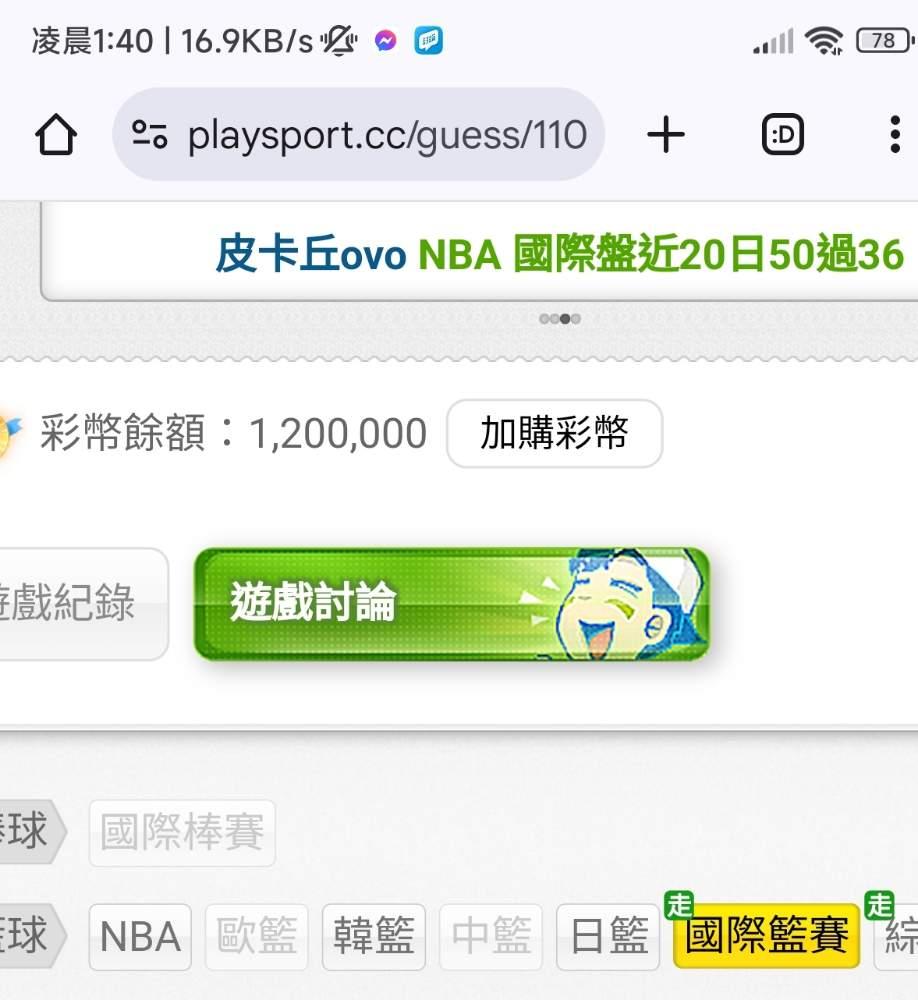
Task: Switch to the 韓籃 tab
Action: coord(374,937)
